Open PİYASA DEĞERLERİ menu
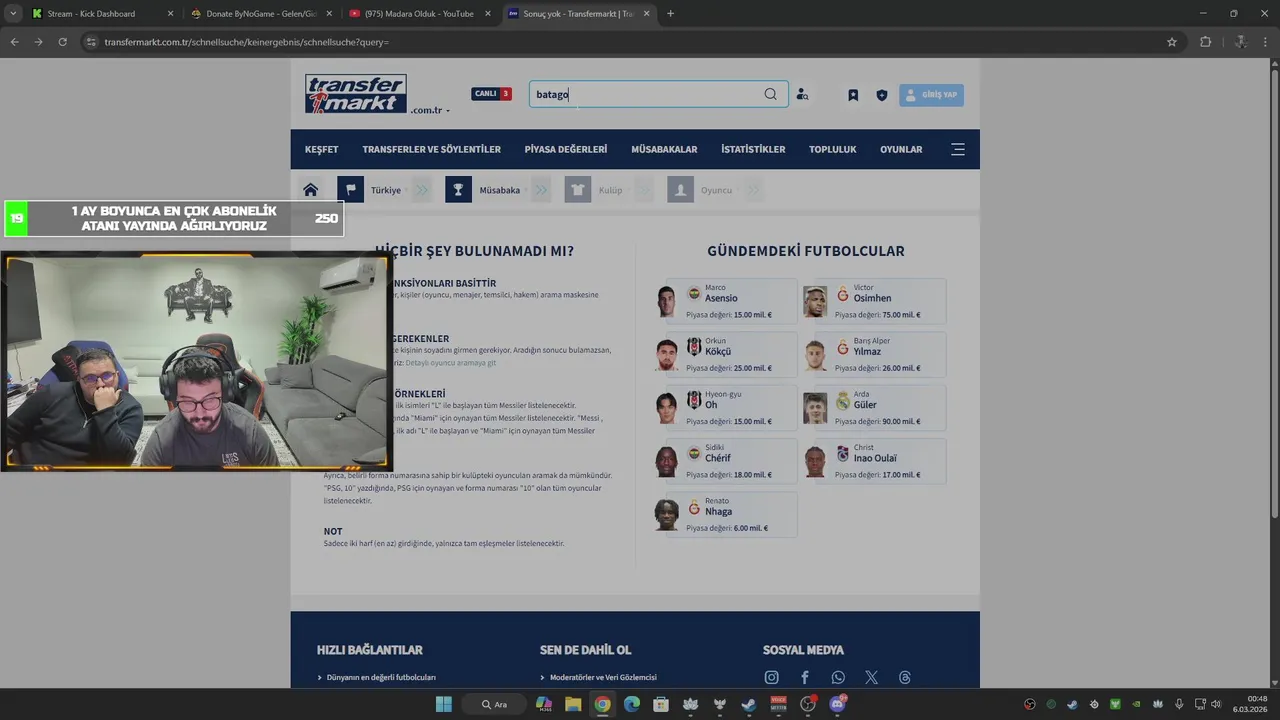The width and height of the screenshot is (1280, 720). tap(566, 149)
